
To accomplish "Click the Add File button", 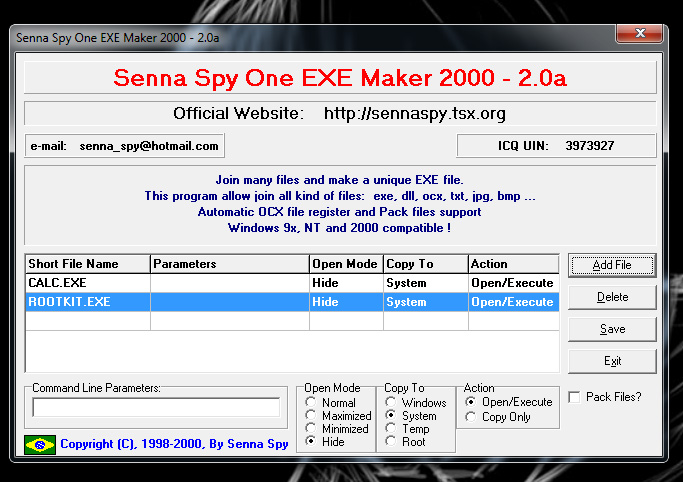I will [x=612, y=265].
